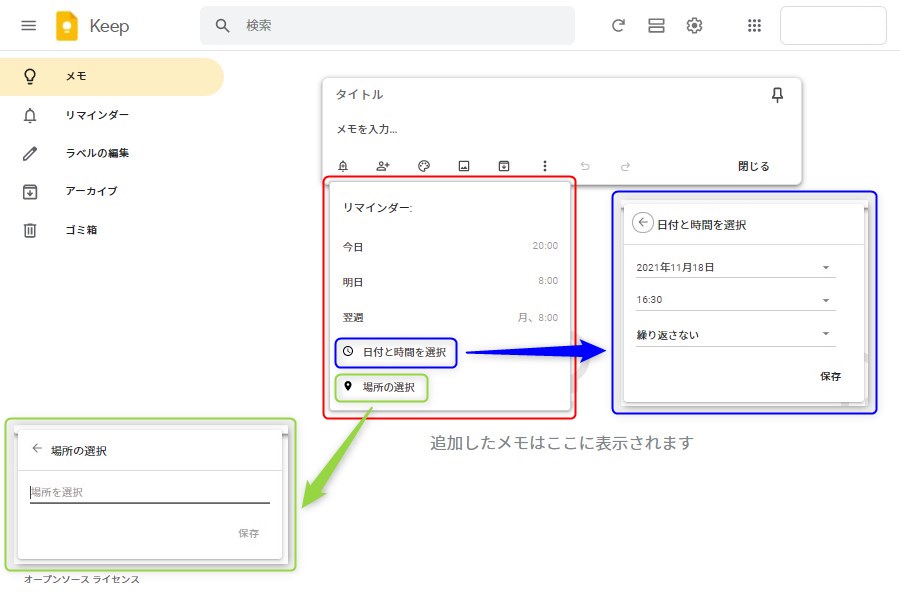Choose 日付と時間を選択 in reminder menu
This screenshot has width=900, height=600.
click(x=396, y=352)
